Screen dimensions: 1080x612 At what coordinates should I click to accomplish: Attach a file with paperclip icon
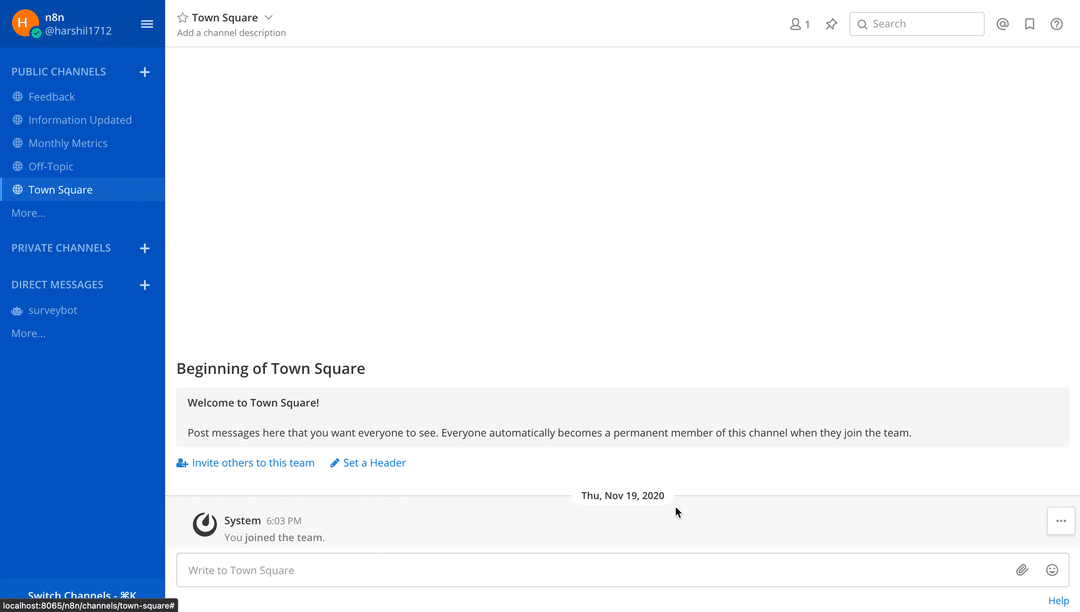pos(1022,570)
